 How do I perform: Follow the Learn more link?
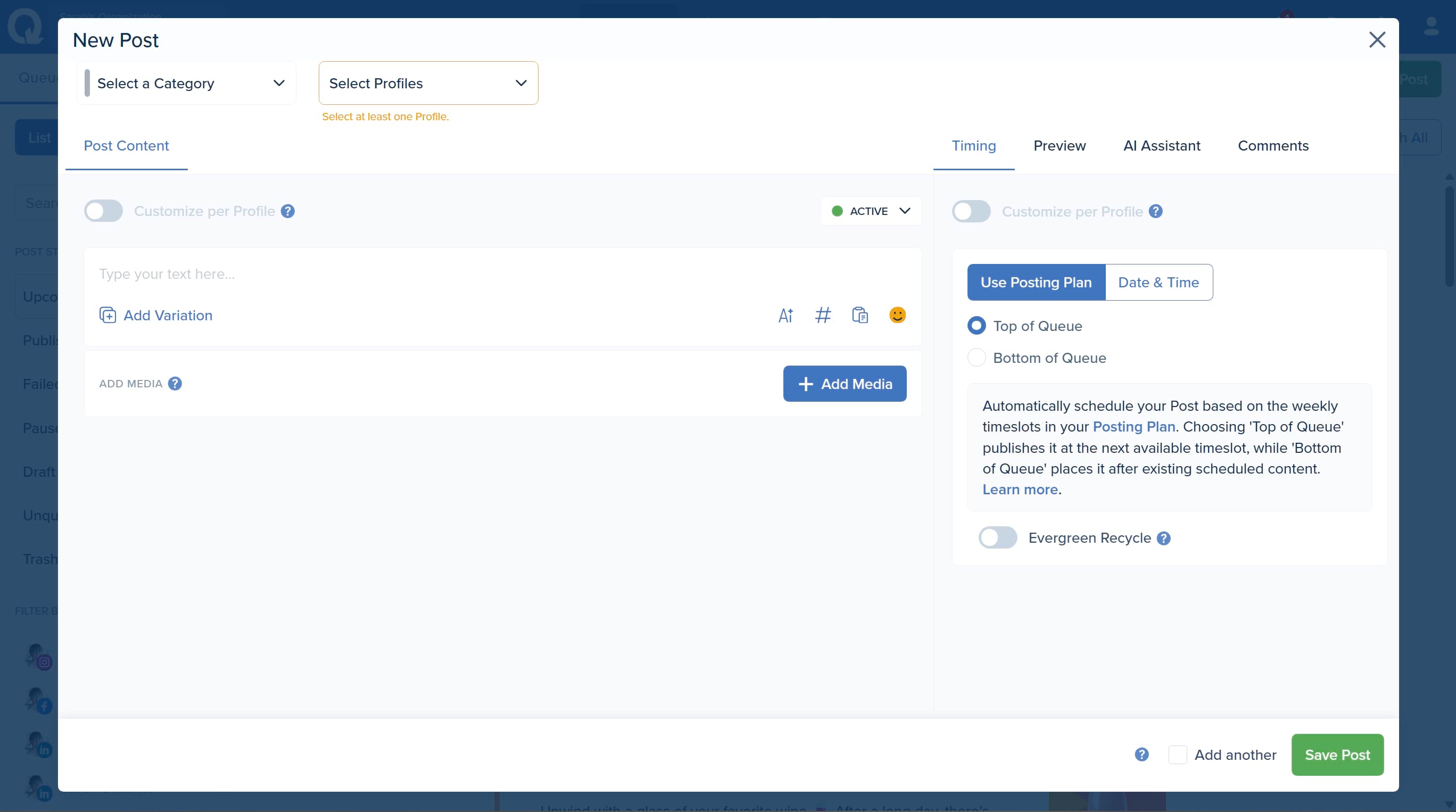pos(1020,490)
